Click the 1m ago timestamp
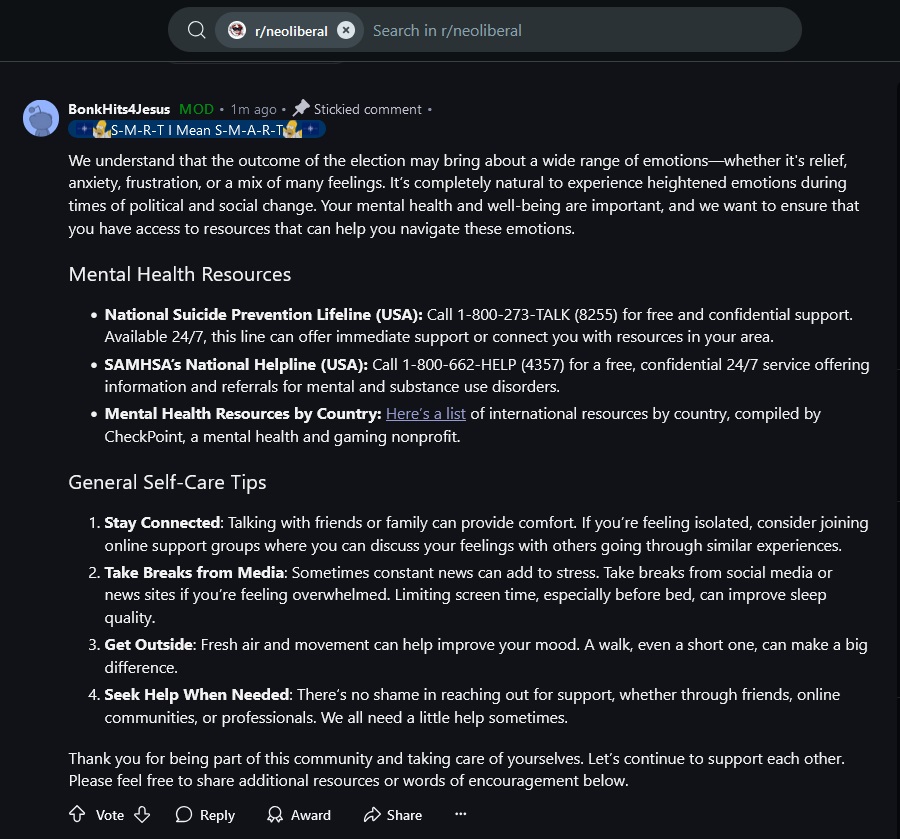 (x=253, y=109)
